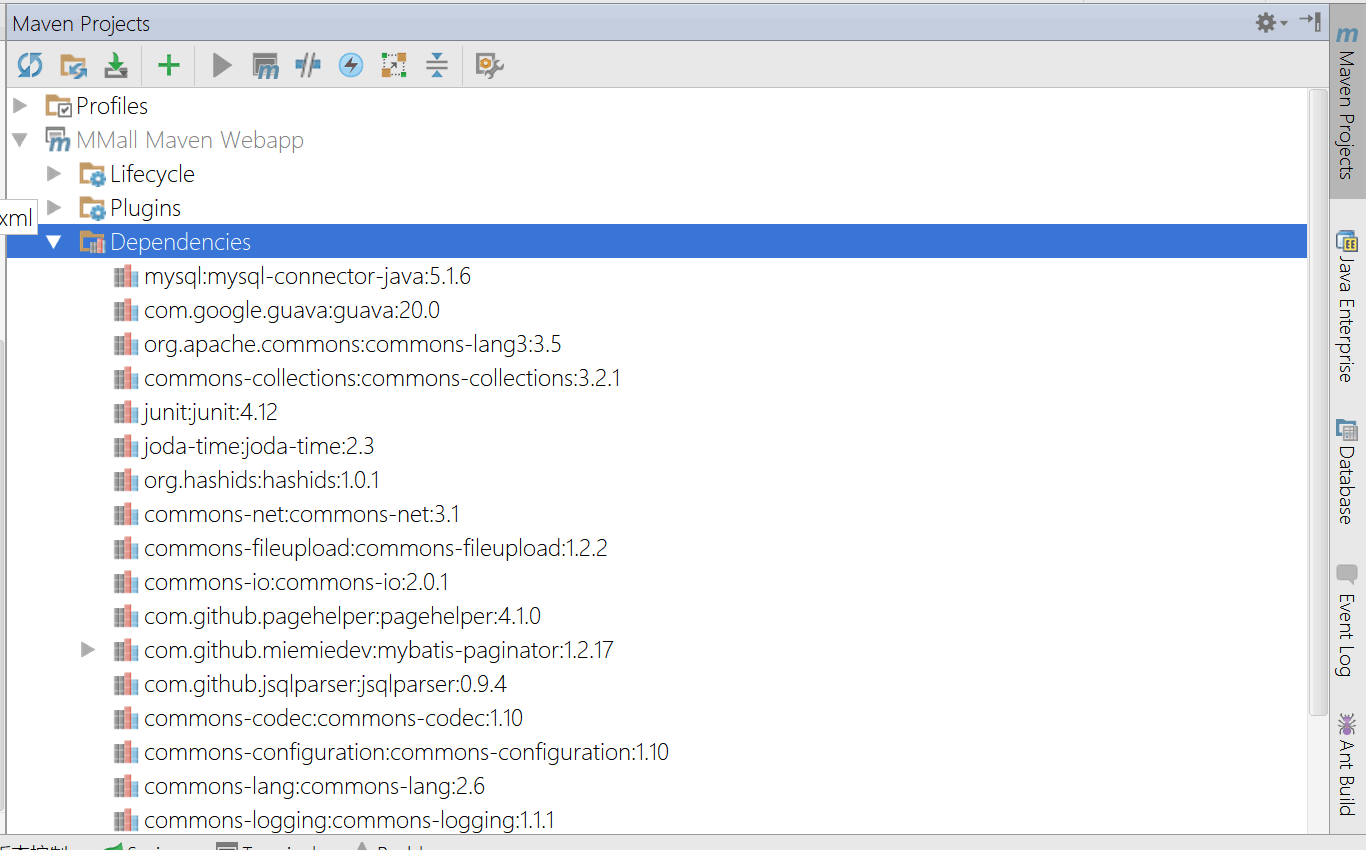Click the Database tab icon

click(1347, 429)
